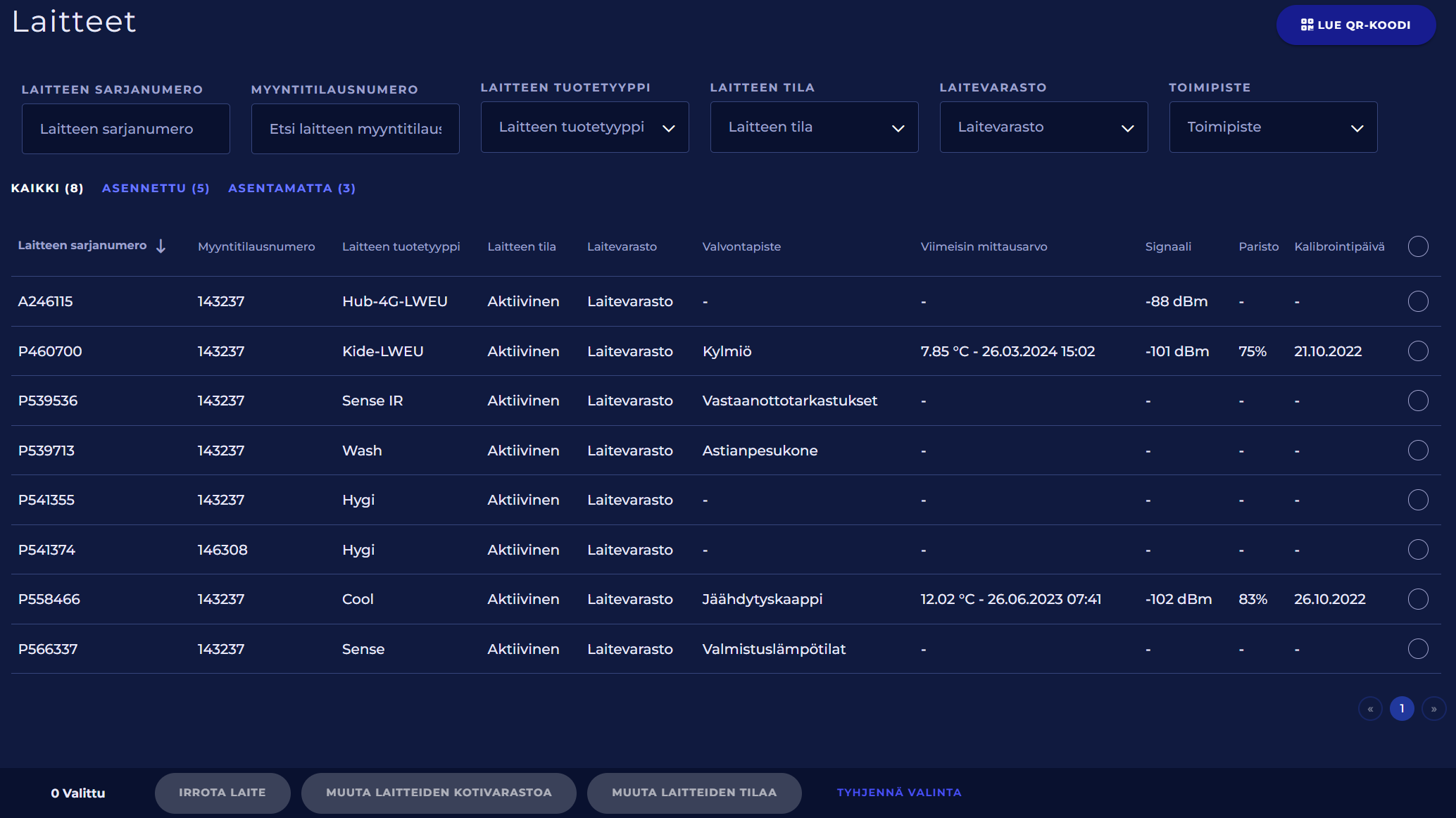Click the QR code icon in the top button
The image size is (1456, 818).
[1307, 25]
